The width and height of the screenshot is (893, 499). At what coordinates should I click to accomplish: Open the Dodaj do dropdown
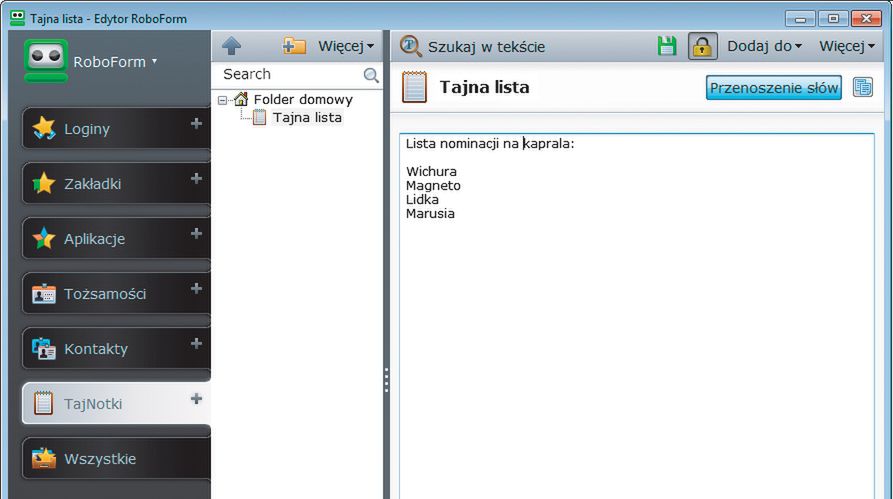click(x=764, y=46)
